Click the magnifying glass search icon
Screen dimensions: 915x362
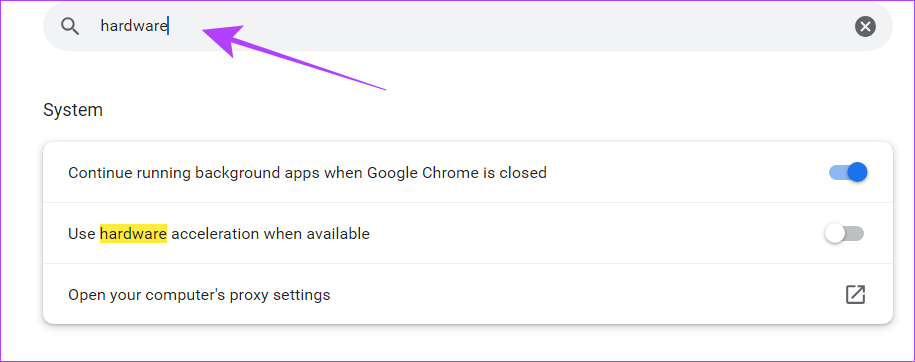point(70,26)
